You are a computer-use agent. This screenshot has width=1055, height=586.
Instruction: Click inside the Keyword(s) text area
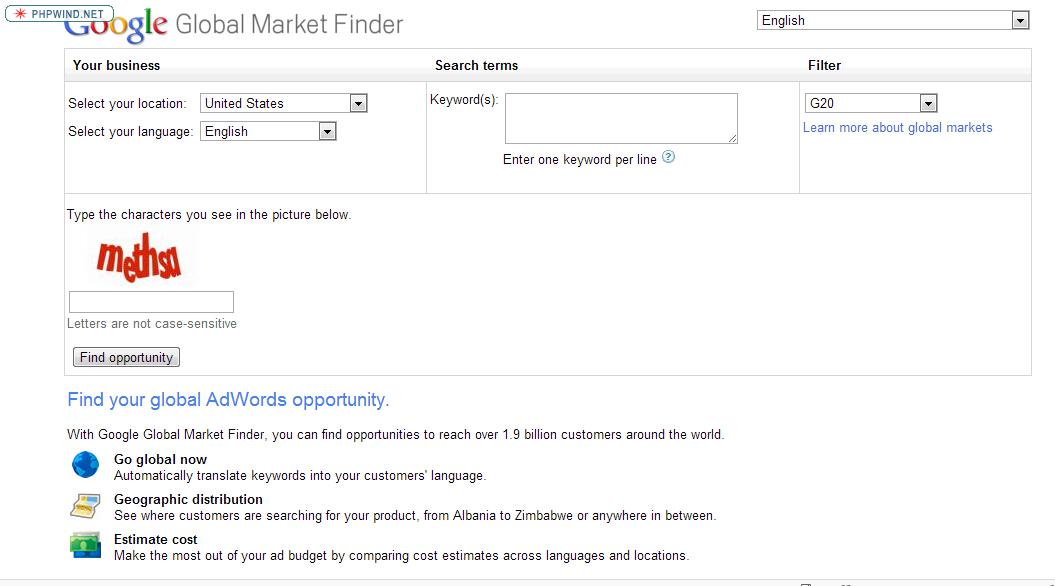[x=622, y=118]
